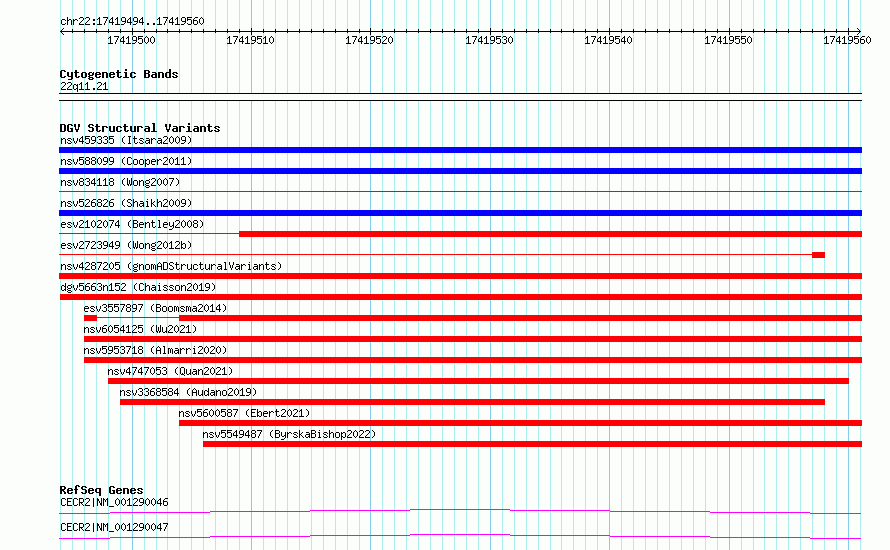Open variant nsv5549487 (ByrskaBishop2022) label
Screen dimensions: 890x550
coord(289,434)
